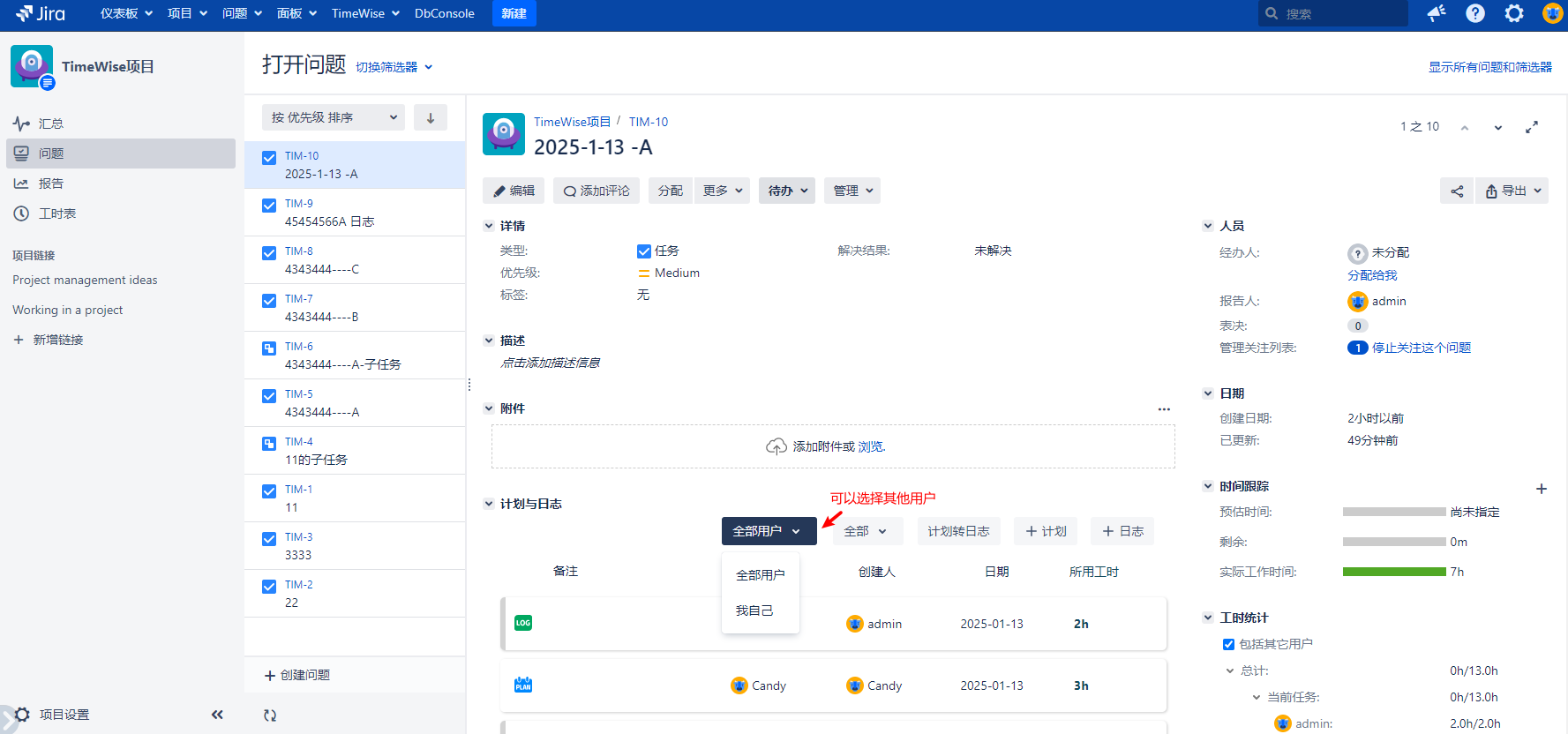The image size is (1568, 734).
Task: Select TIM-2 checkbox in issue list
Action: (269, 587)
